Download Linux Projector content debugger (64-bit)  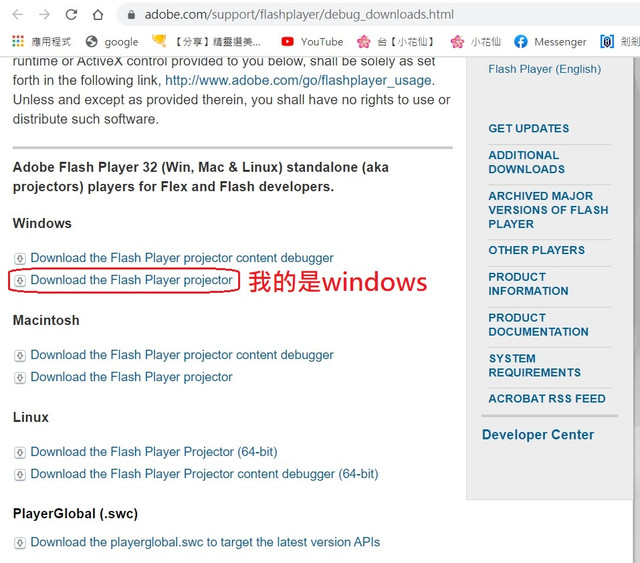click(204, 474)
